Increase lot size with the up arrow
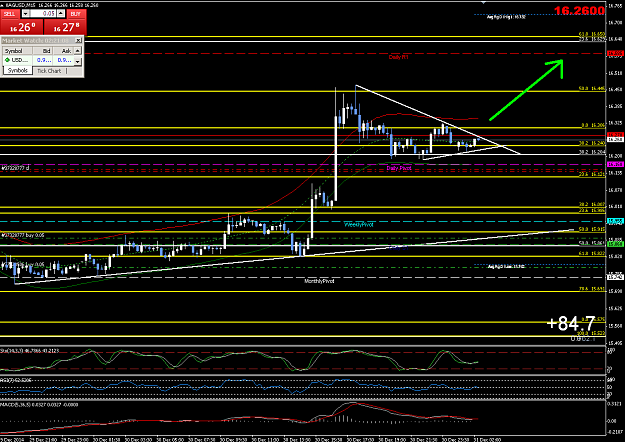The height and width of the screenshot is (442, 625). point(61,14)
